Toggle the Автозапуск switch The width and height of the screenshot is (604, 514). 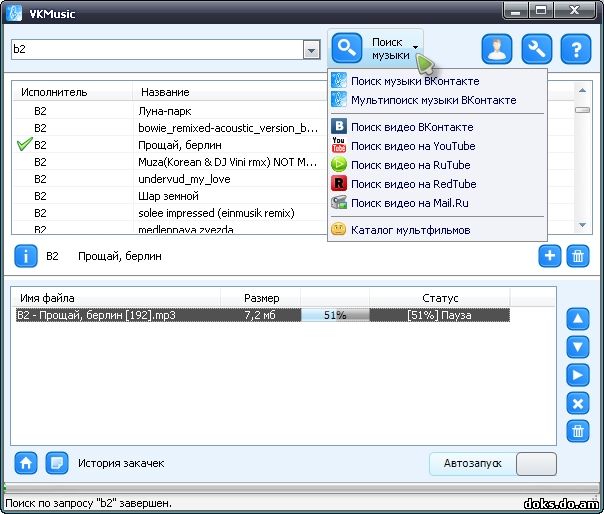(x=536, y=464)
